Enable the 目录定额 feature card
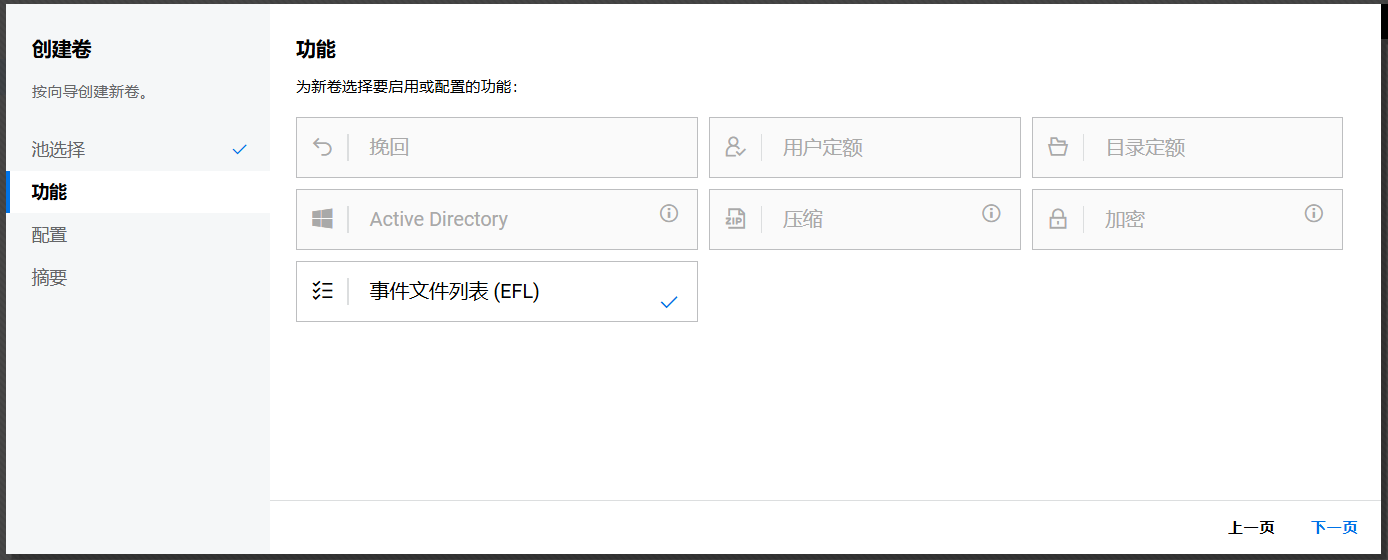The image size is (1388, 560). (x=1187, y=148)
